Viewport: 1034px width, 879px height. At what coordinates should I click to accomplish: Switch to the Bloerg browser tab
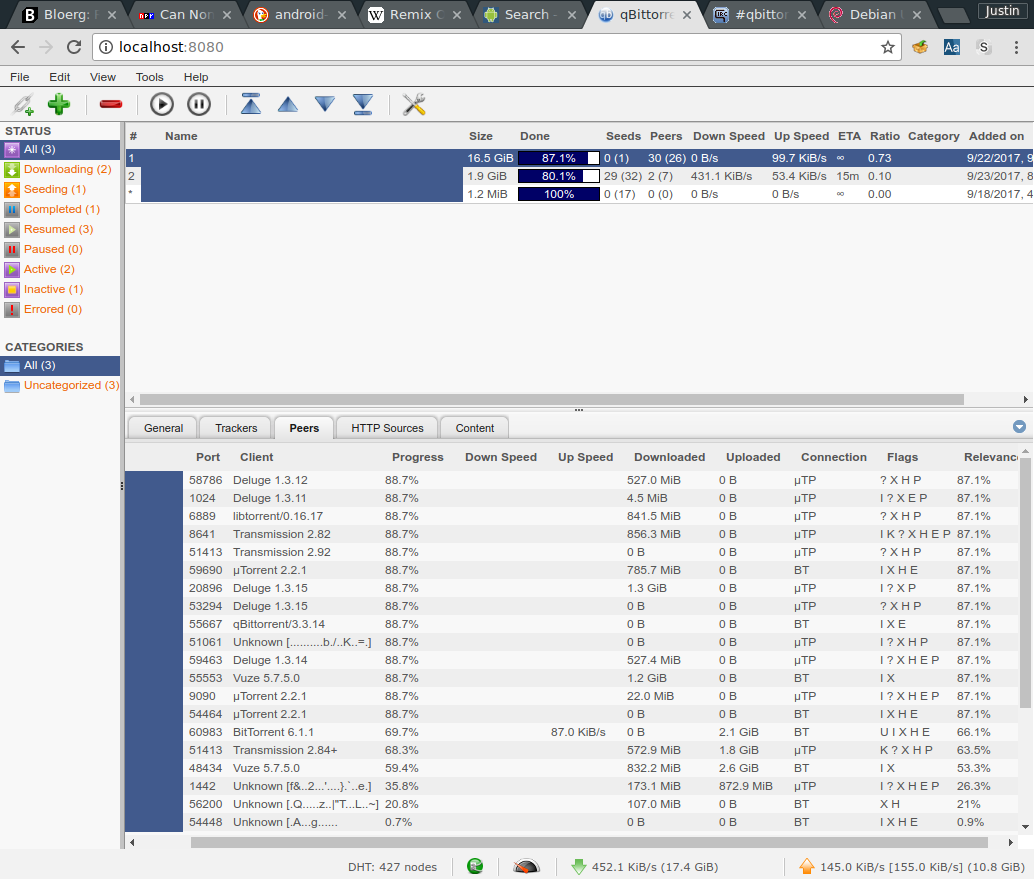[70, 15]
